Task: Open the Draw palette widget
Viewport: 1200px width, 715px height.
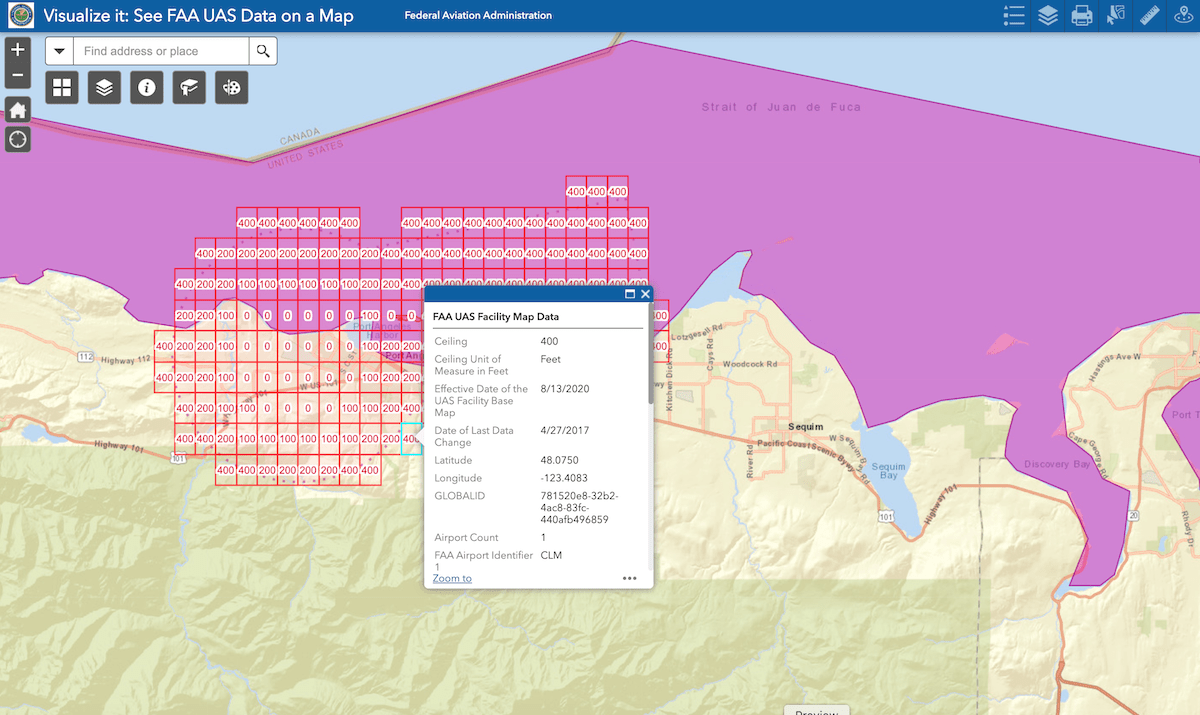Action: click(x=230, y=88)
